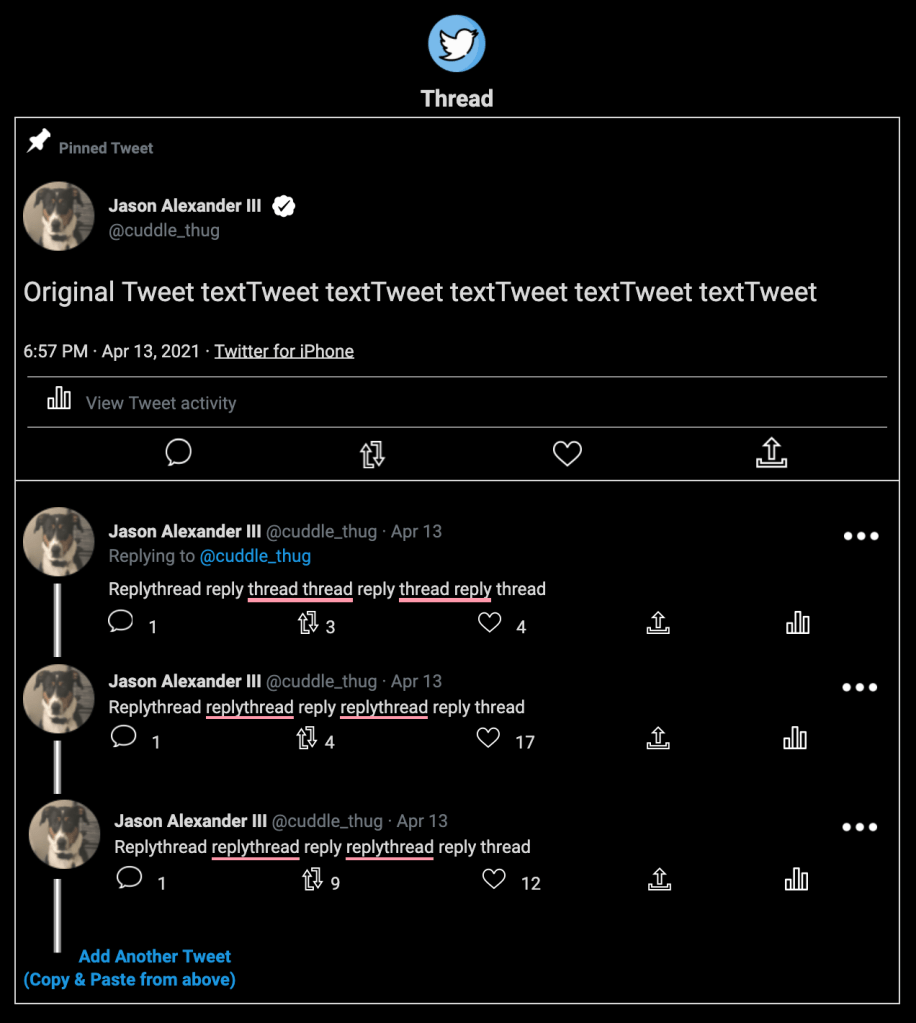916x1023 pixels.
Task: Share the second reply tweet
Action: point(657,738)
